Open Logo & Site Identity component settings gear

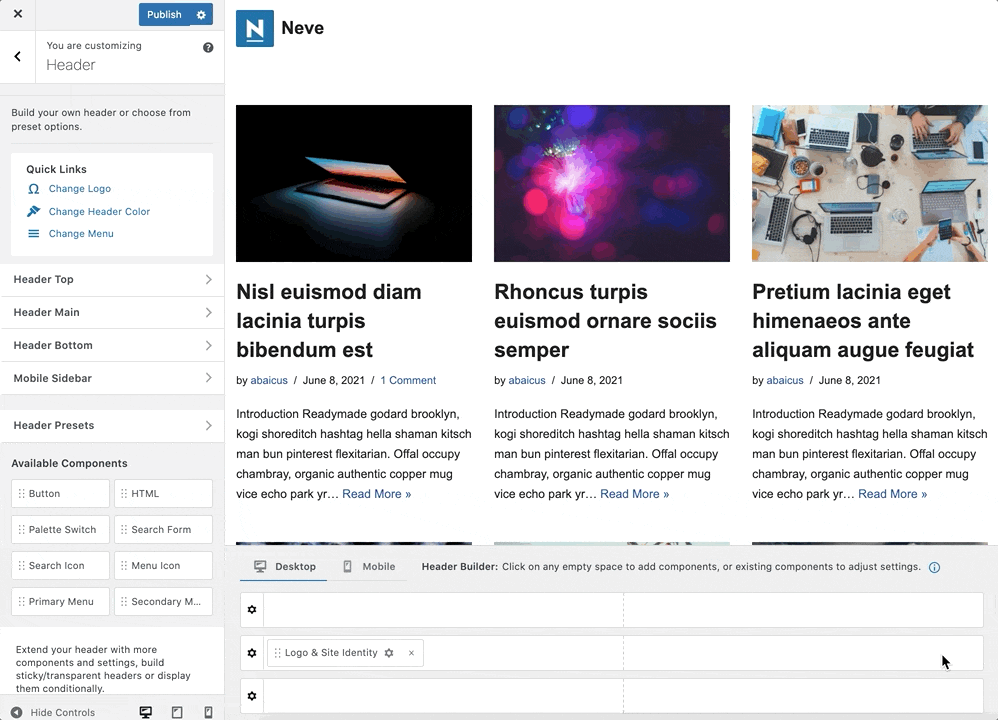(x=389, y=653)
